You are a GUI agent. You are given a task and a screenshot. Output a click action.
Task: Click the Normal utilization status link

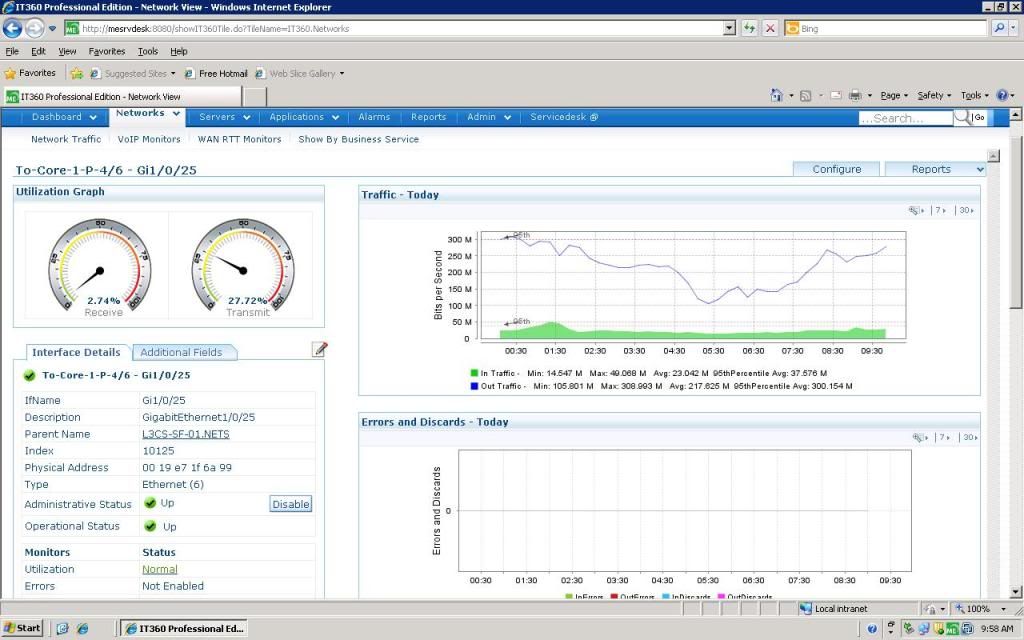(160, 569)
